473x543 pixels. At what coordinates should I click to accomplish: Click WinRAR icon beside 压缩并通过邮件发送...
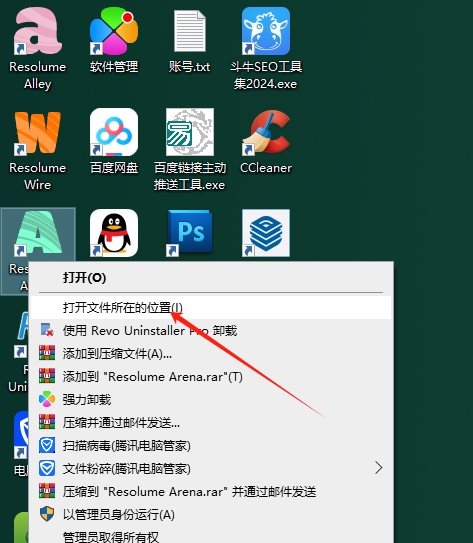pos(47,422)
